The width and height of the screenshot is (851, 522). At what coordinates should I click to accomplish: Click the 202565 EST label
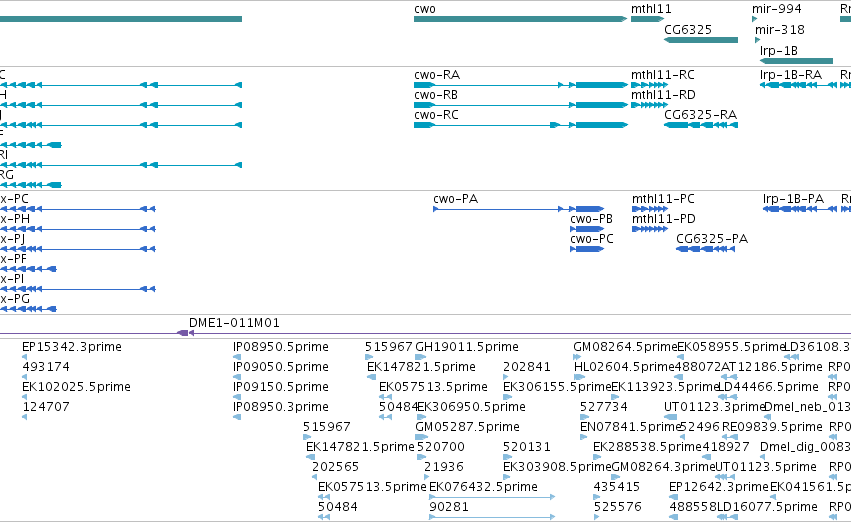click(x=335, y=467)
